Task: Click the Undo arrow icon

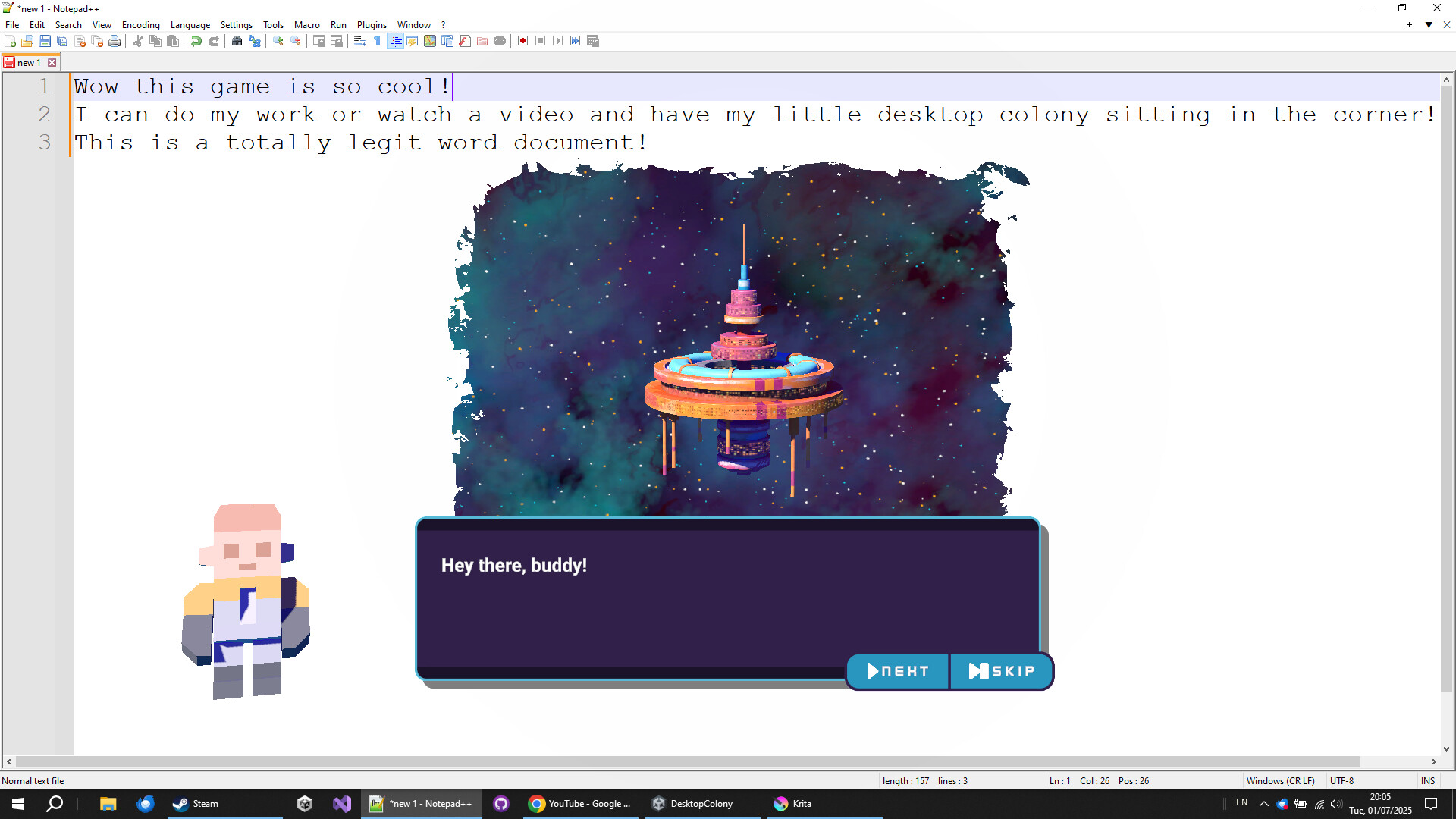Action: (x=196, y=42)
